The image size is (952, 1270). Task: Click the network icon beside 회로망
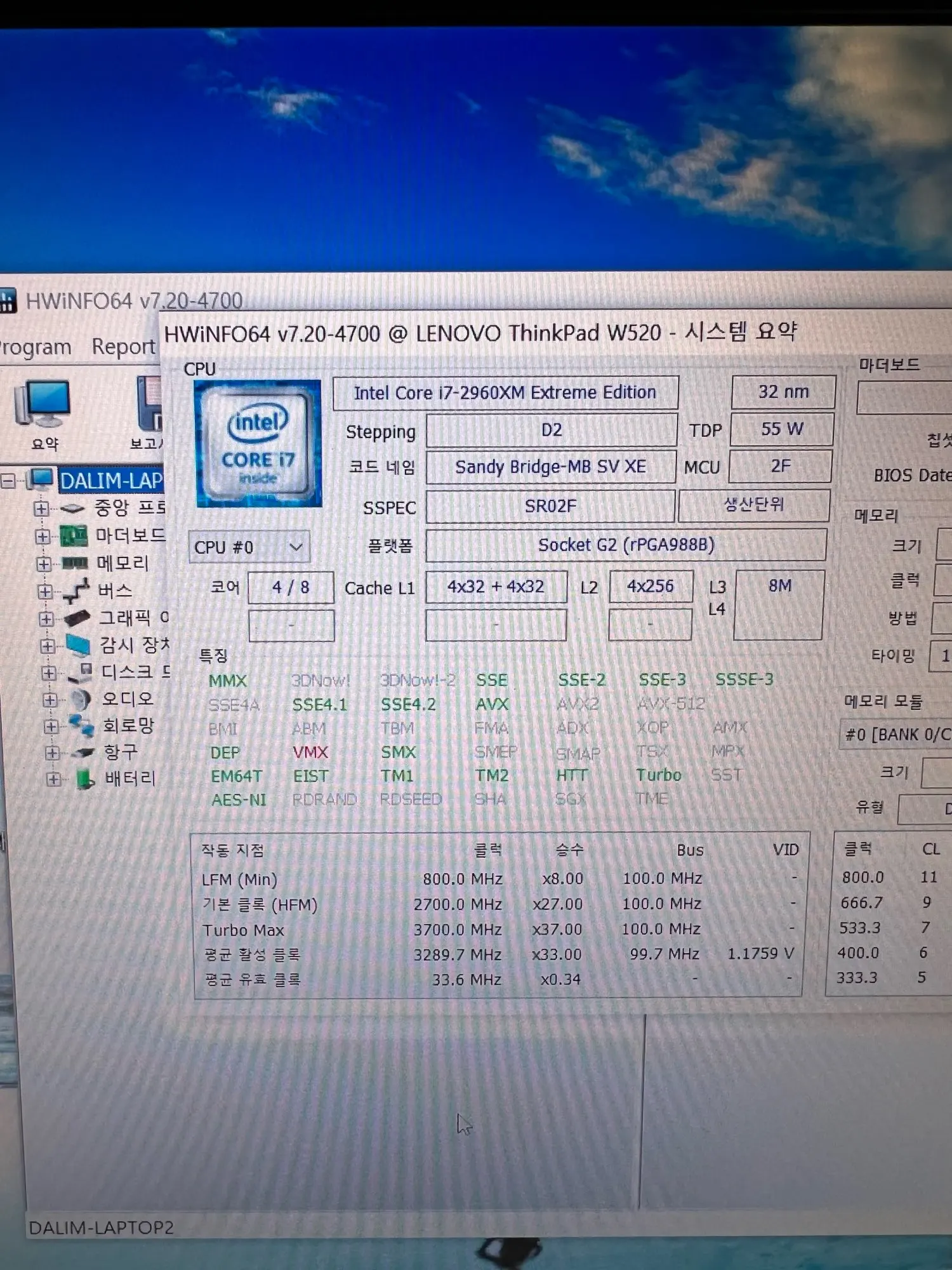pos(82,726)
